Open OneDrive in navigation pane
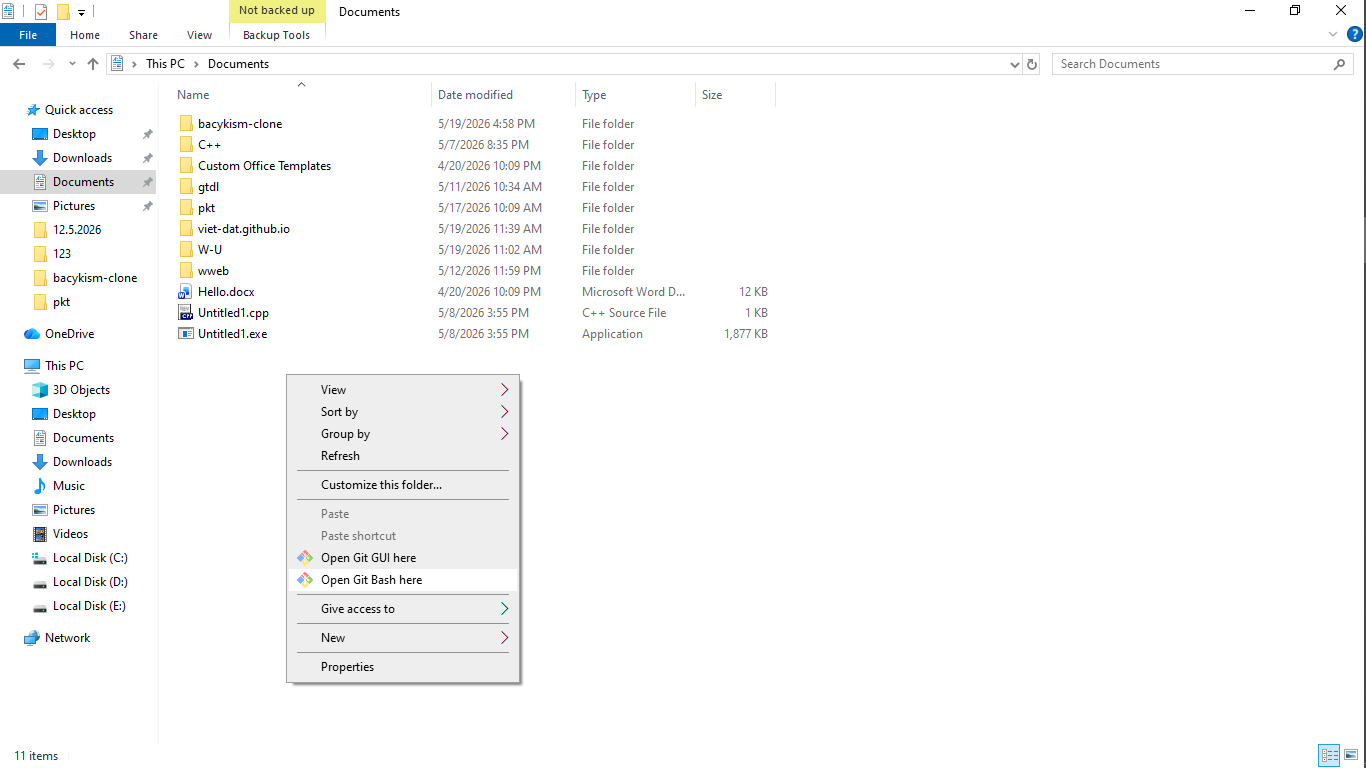Screen dimensions: 1366x768 pyautogui.click(x=69, y=334)
